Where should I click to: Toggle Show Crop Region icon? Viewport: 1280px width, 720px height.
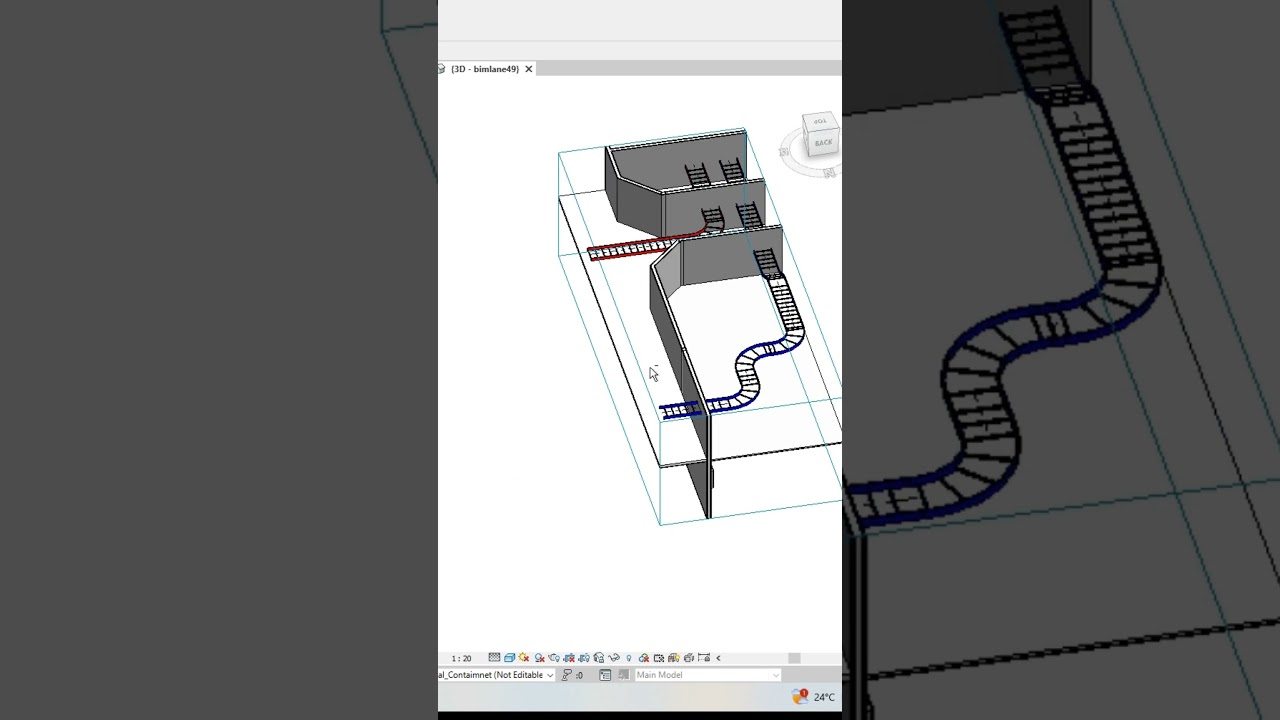(x=584, y=657)
